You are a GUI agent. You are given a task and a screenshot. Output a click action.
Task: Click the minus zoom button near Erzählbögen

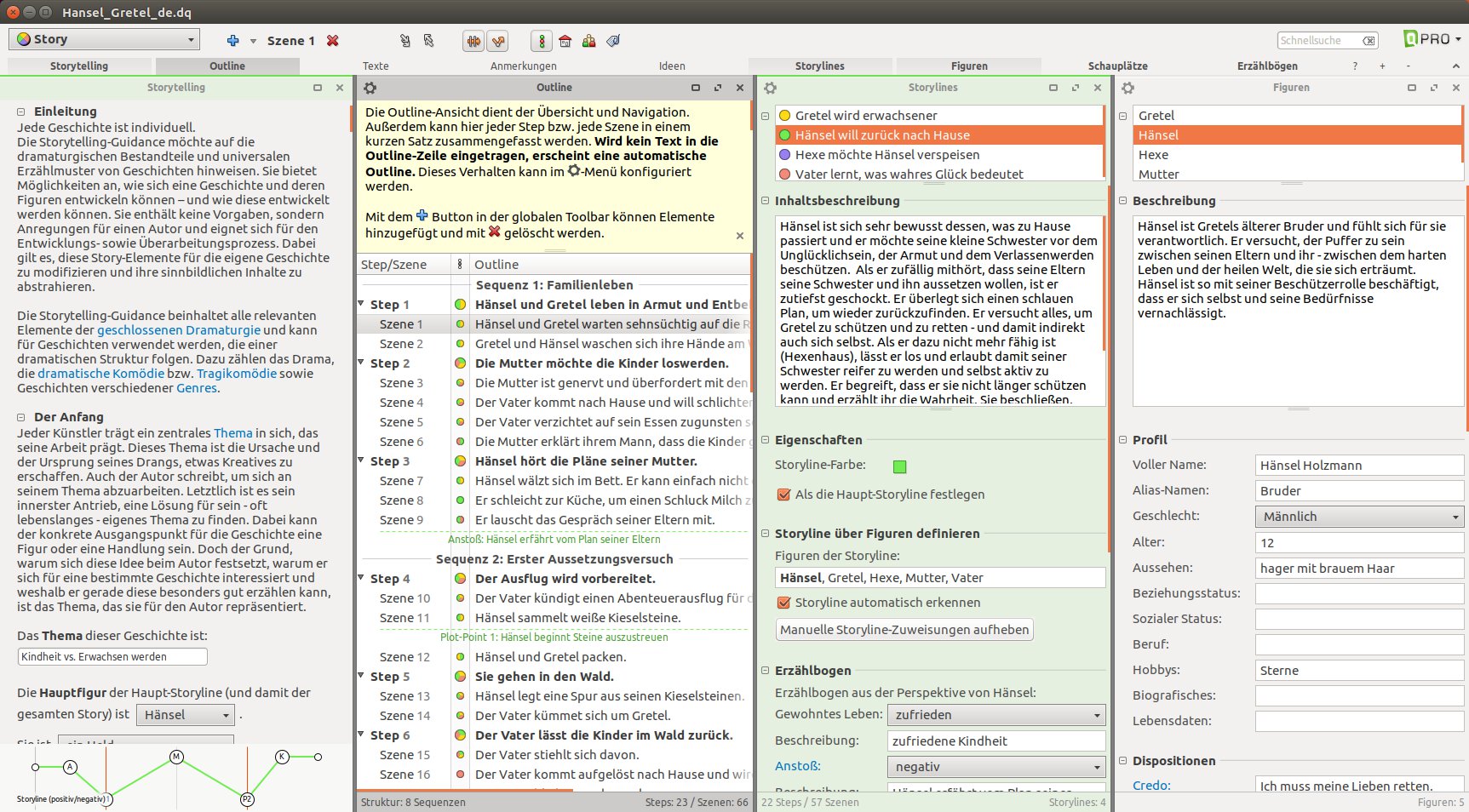pos(1409,66)
